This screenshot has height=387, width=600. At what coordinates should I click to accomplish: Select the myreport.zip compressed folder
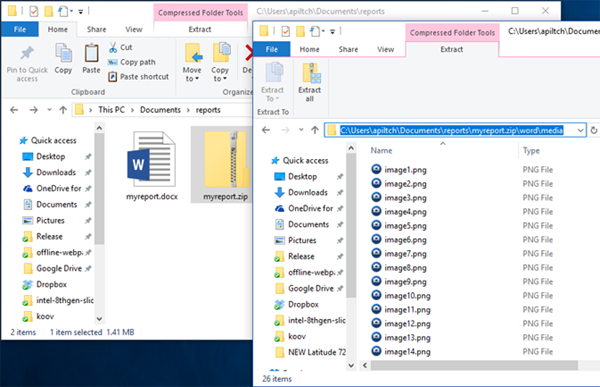coord(225,165)
